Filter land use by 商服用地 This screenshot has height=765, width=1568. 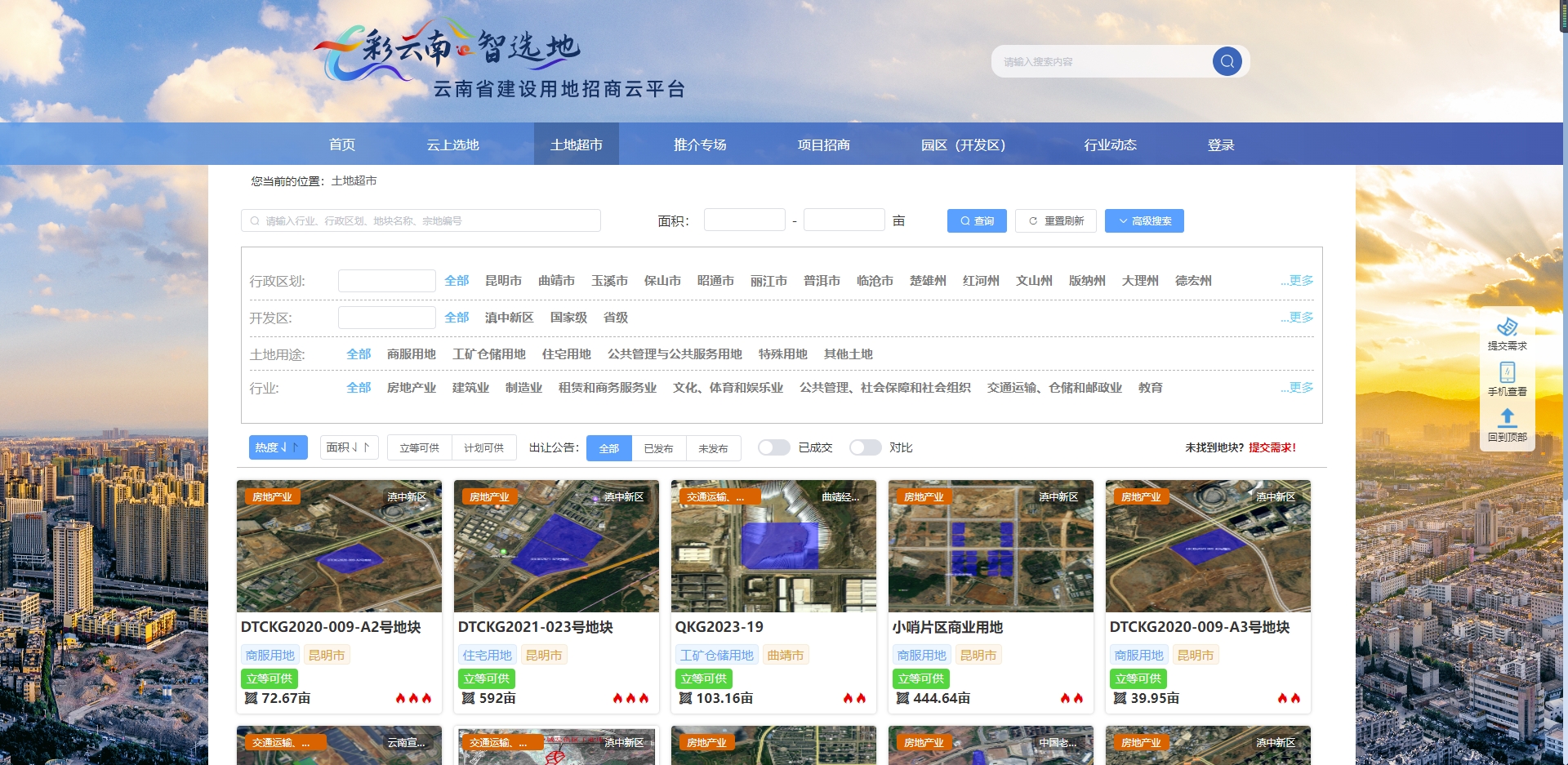coord(412,354)
